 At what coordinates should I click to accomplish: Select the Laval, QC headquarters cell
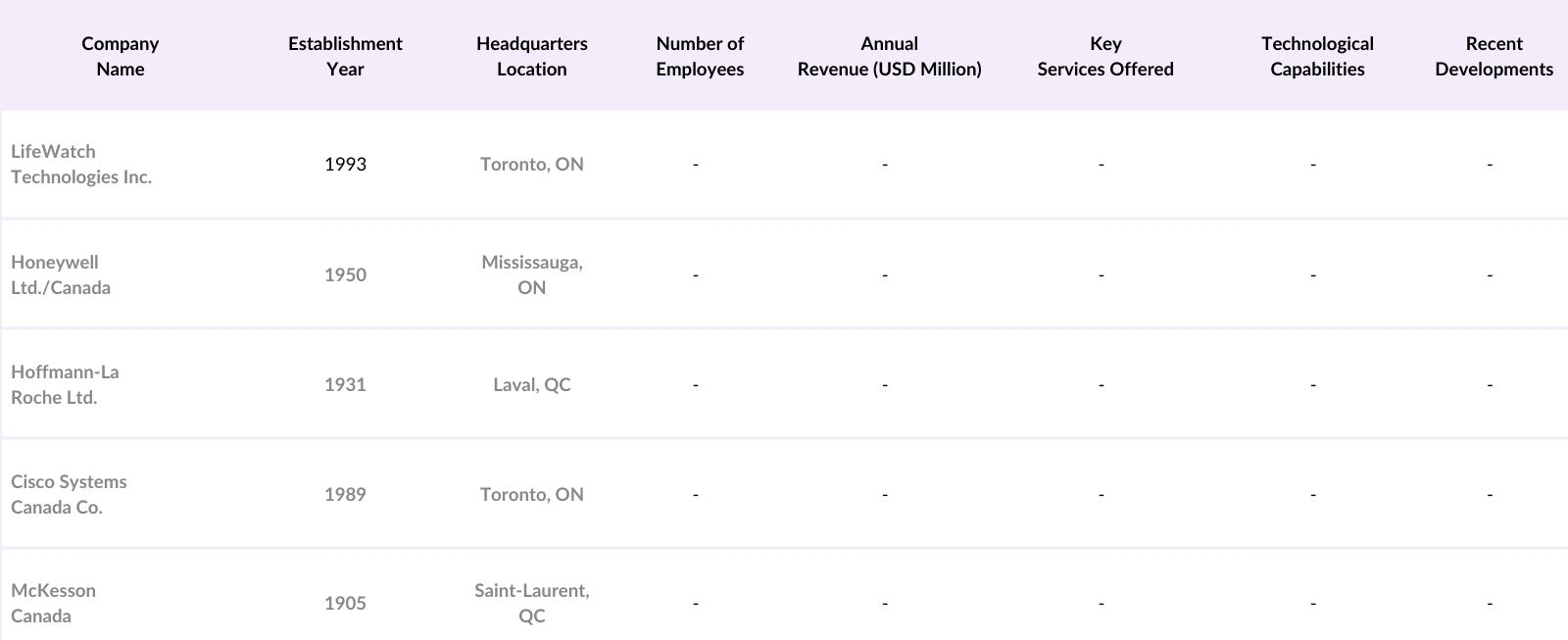(531, 384)
